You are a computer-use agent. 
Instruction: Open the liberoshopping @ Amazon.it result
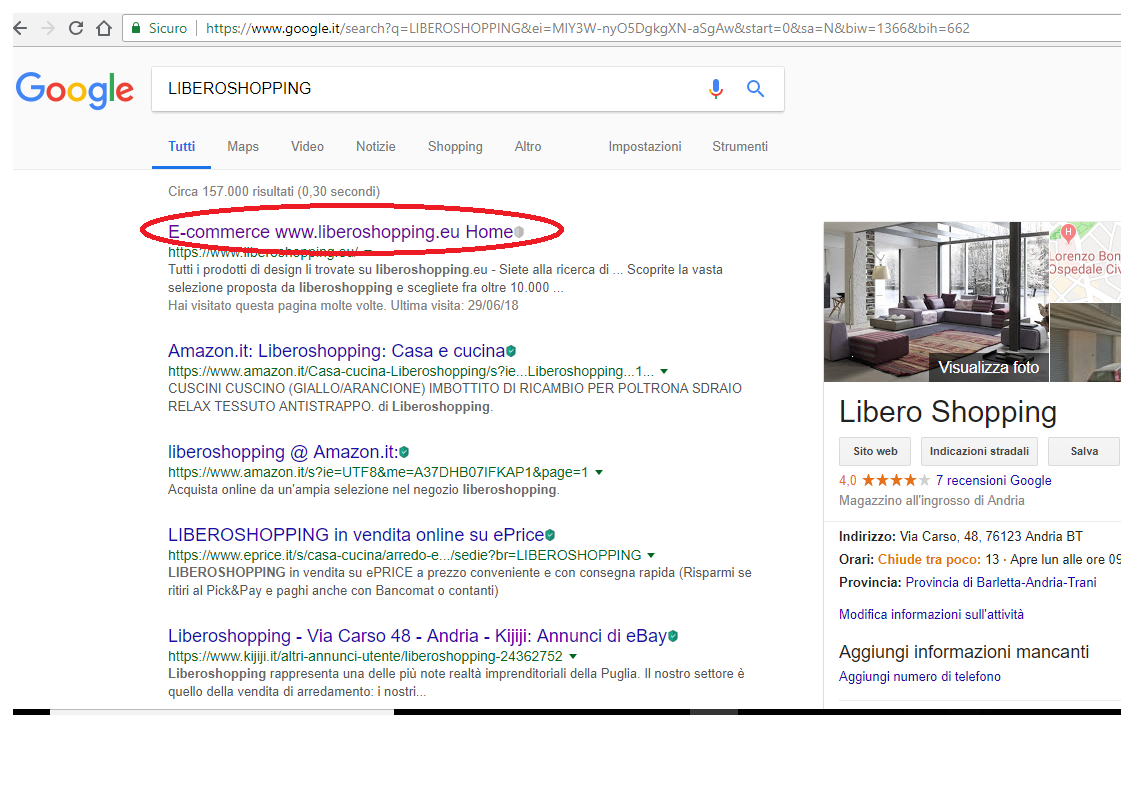[x=283, y=452]
